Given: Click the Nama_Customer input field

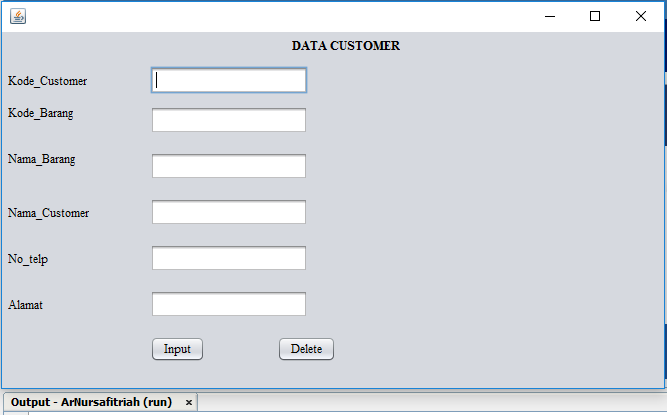Looking at the screenshot, I should point(229,212).
